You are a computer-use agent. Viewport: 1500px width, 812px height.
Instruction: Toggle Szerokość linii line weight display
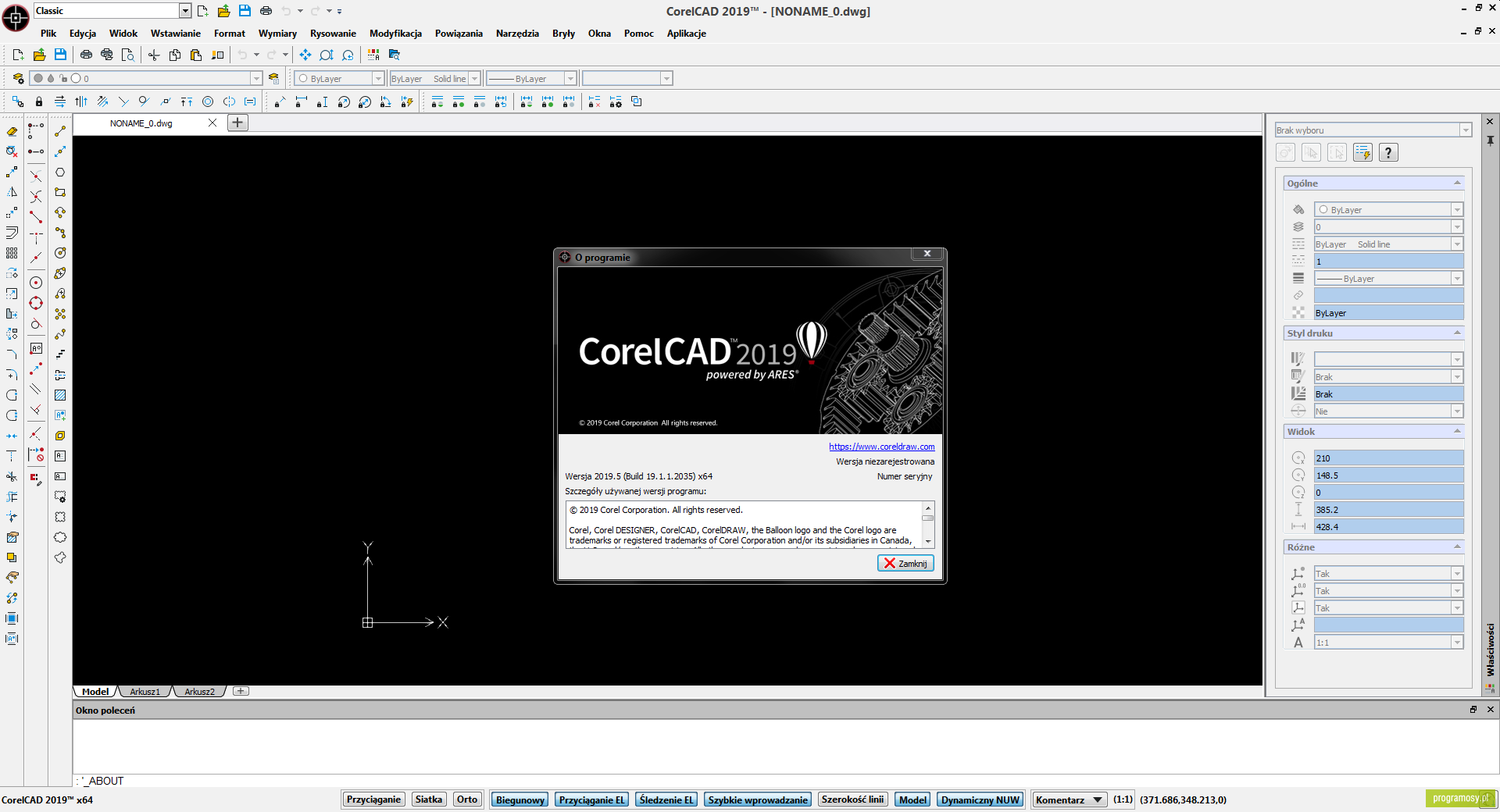tap(852, 800)
